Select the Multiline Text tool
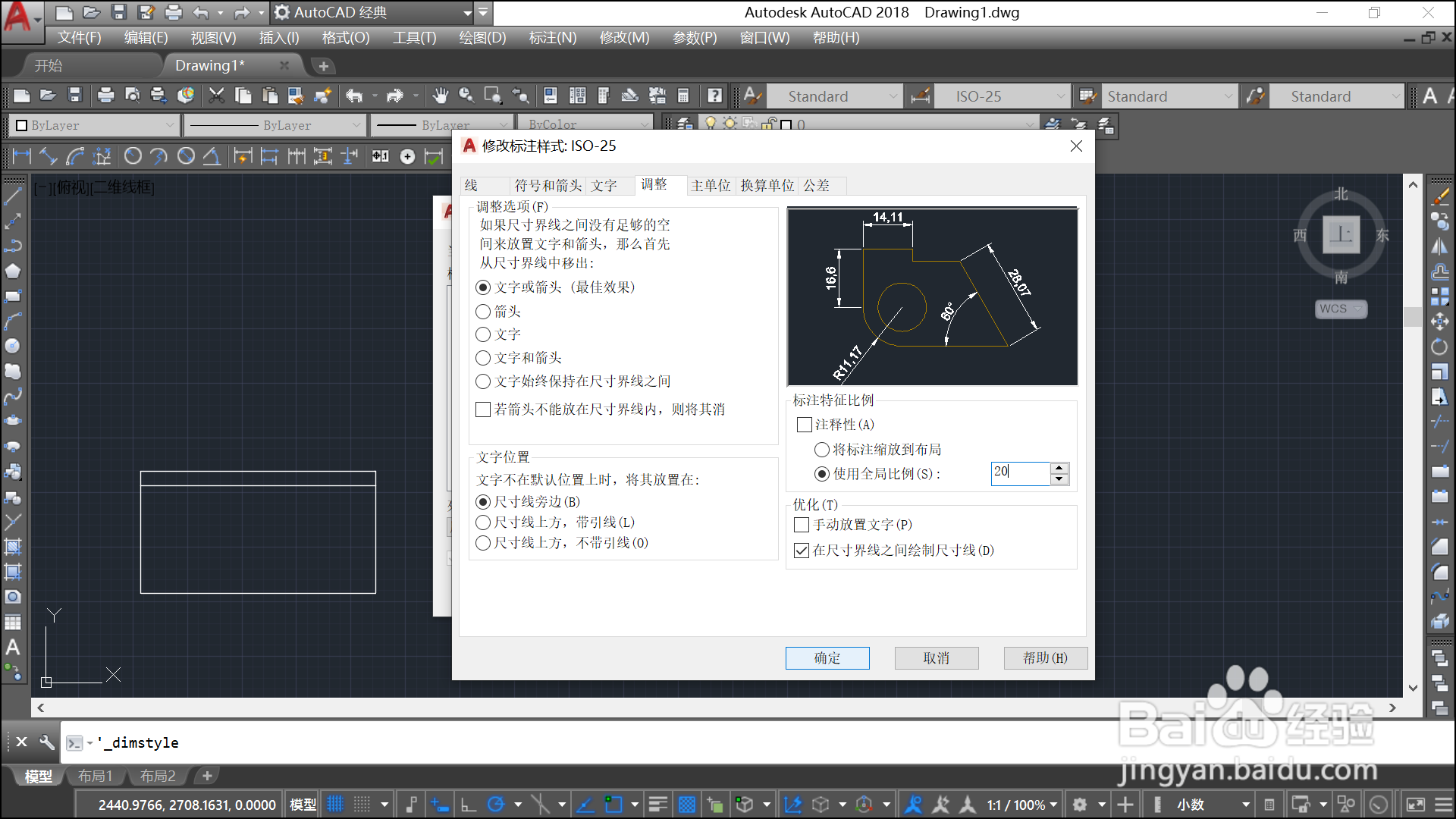 point(13,647)
